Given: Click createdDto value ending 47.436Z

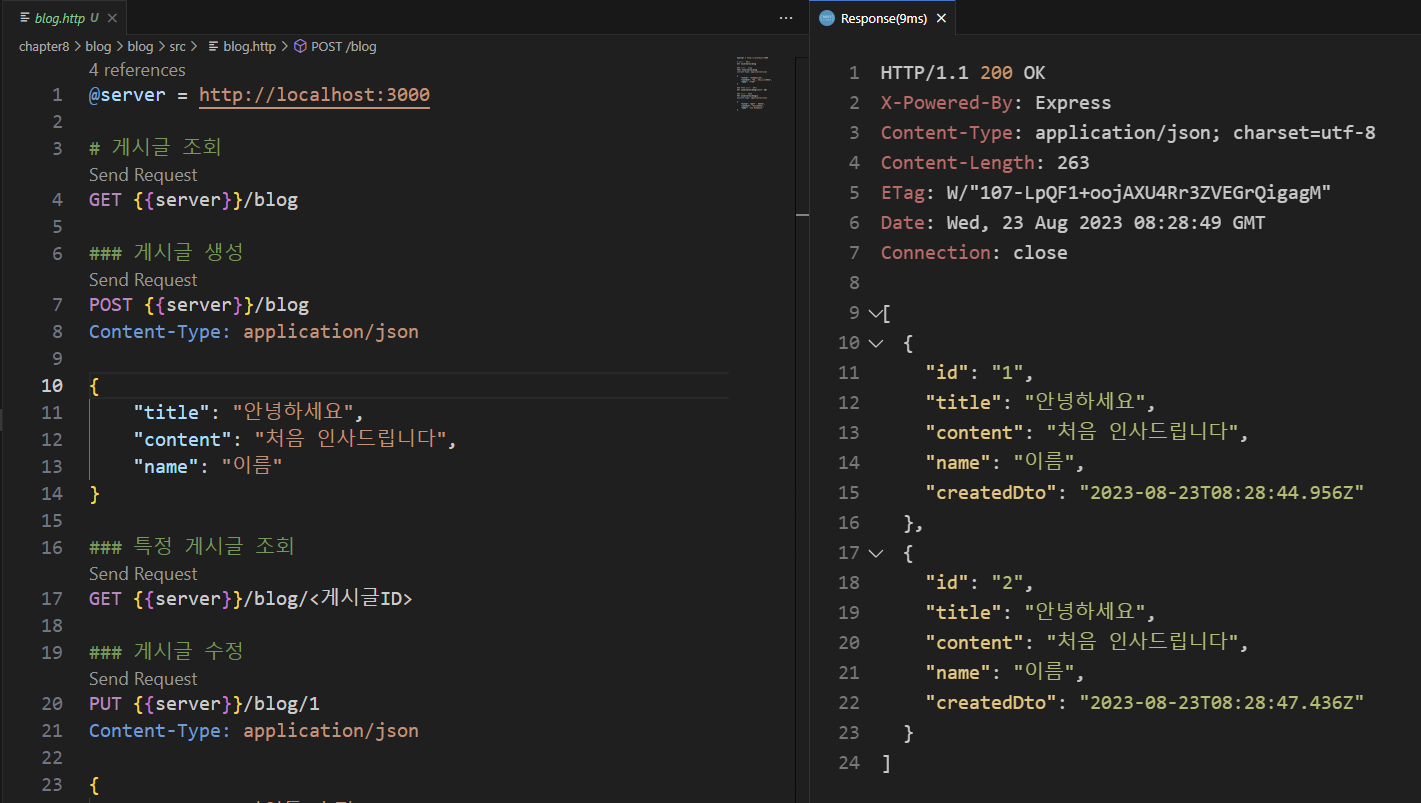Looking at the screenshot, I should (1222, 703).
